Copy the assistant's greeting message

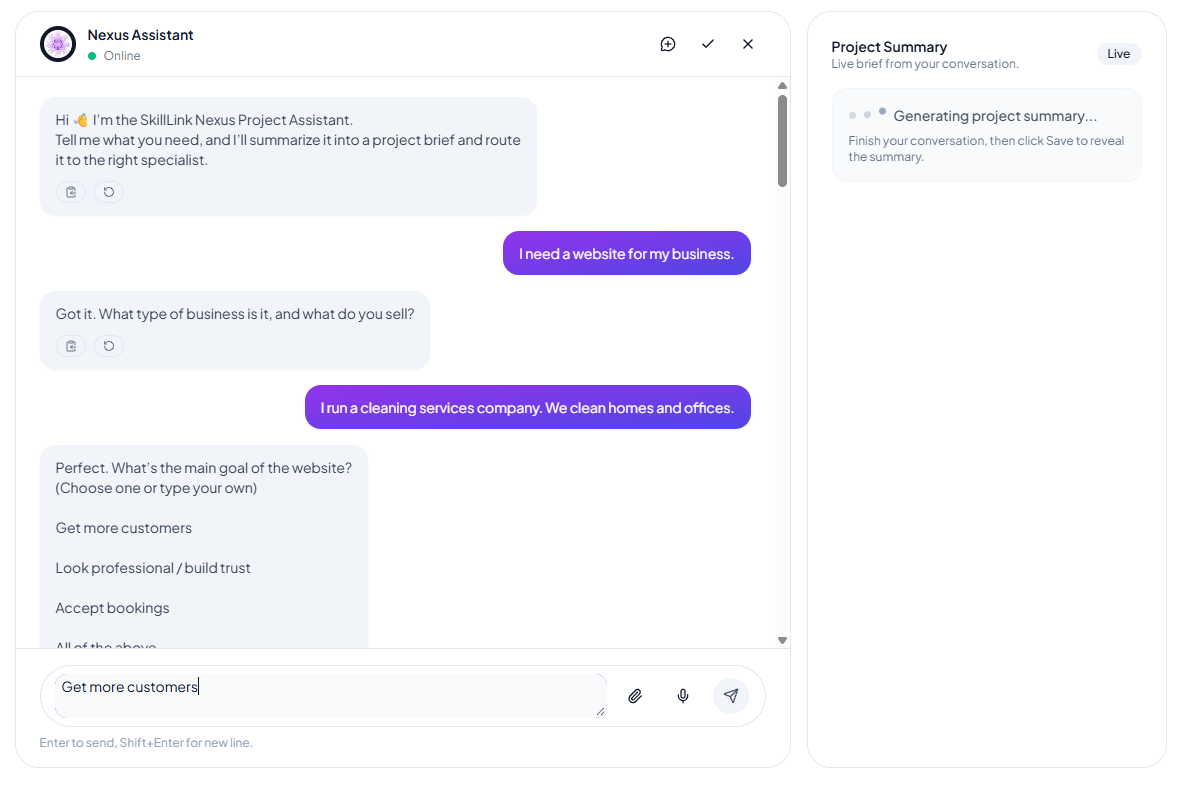[70, 191]
